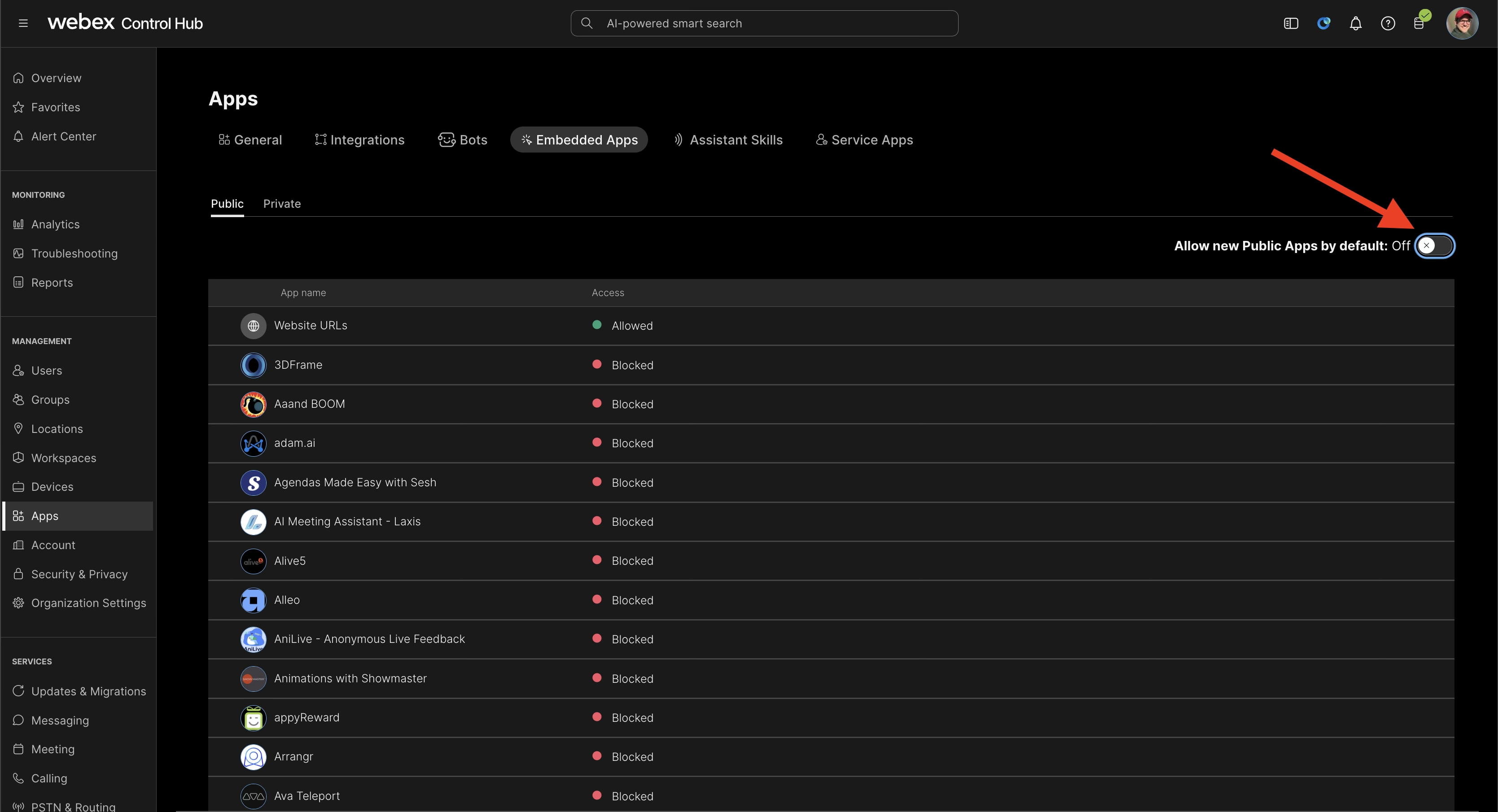1498x812 pixels.
Task: Click the Aaand BOOM app icon
Action: 254,405
